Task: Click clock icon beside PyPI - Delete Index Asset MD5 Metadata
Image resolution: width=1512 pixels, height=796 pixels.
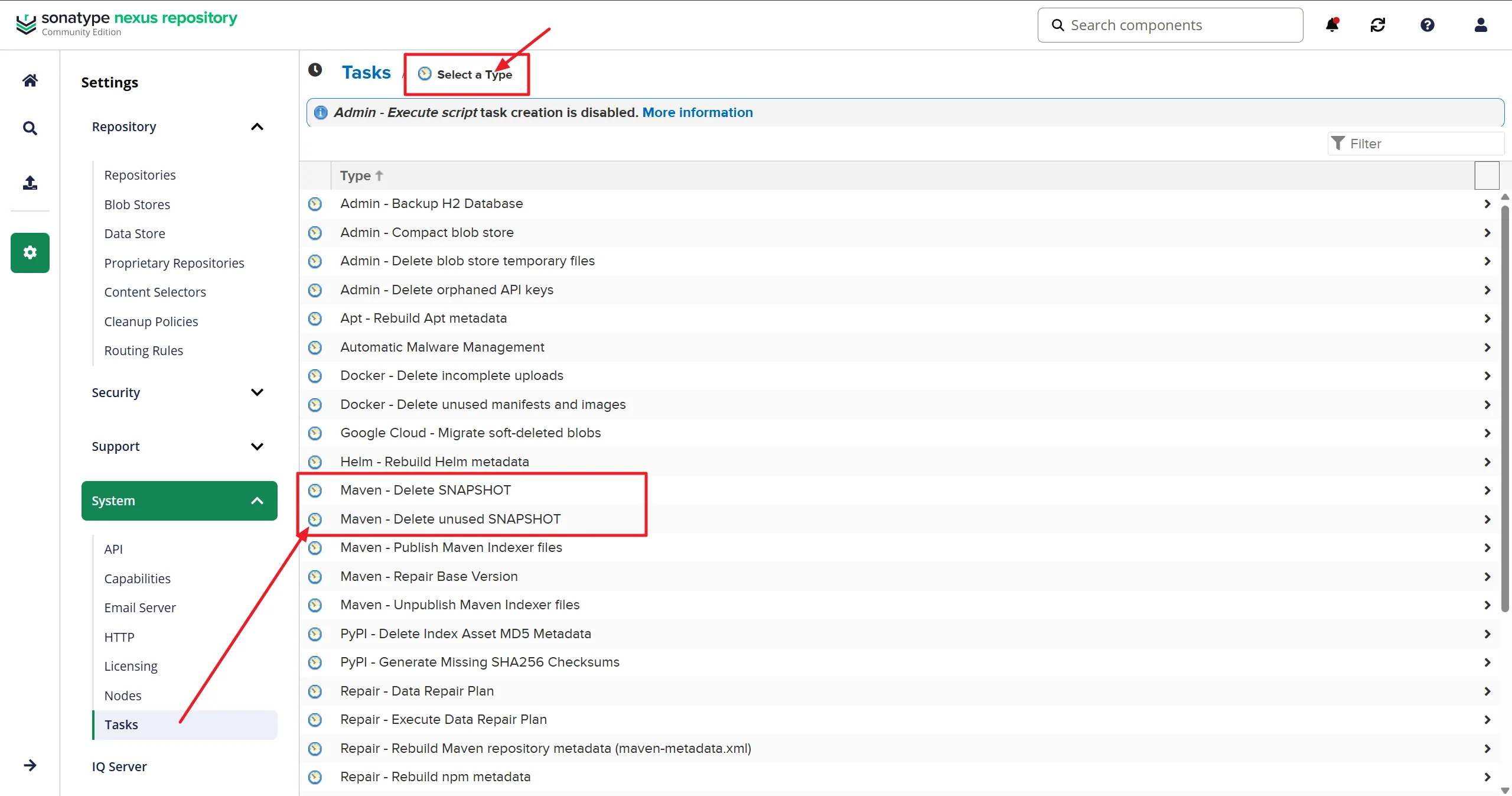Action: (x=315, y=634)
